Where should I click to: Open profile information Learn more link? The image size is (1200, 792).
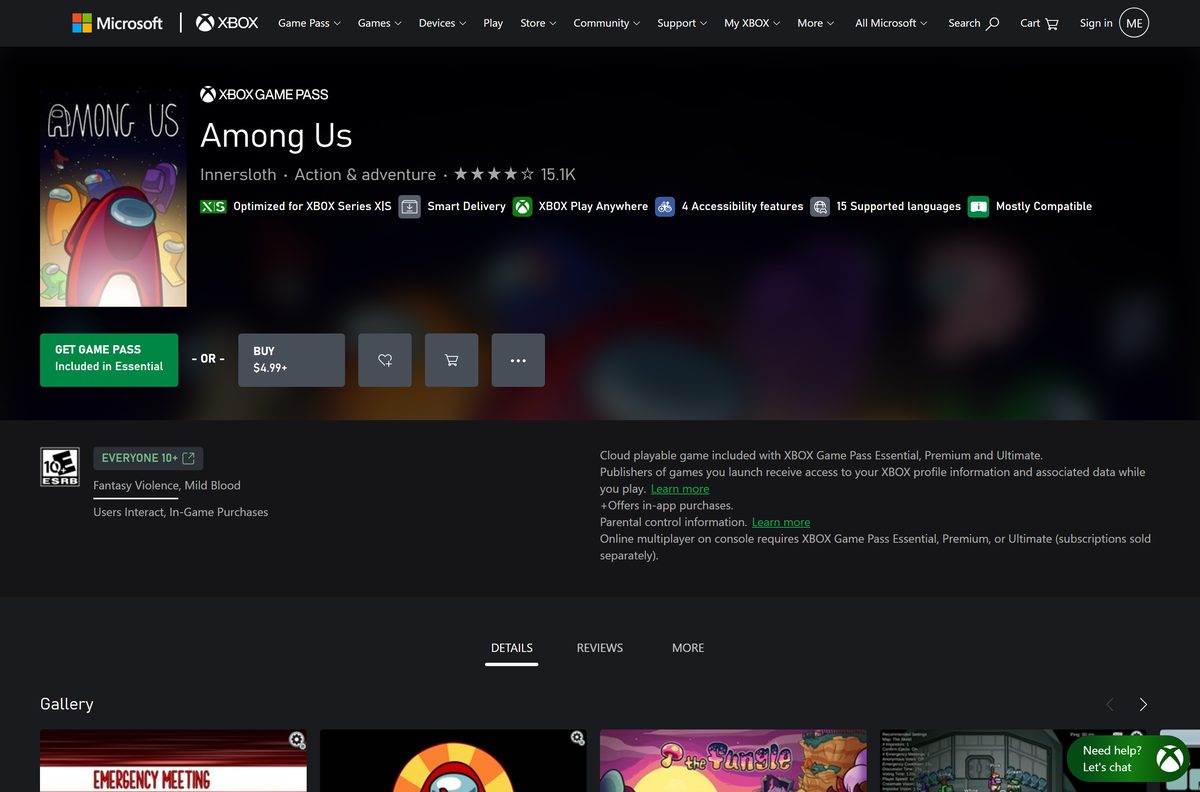click(x=680, y=489)
